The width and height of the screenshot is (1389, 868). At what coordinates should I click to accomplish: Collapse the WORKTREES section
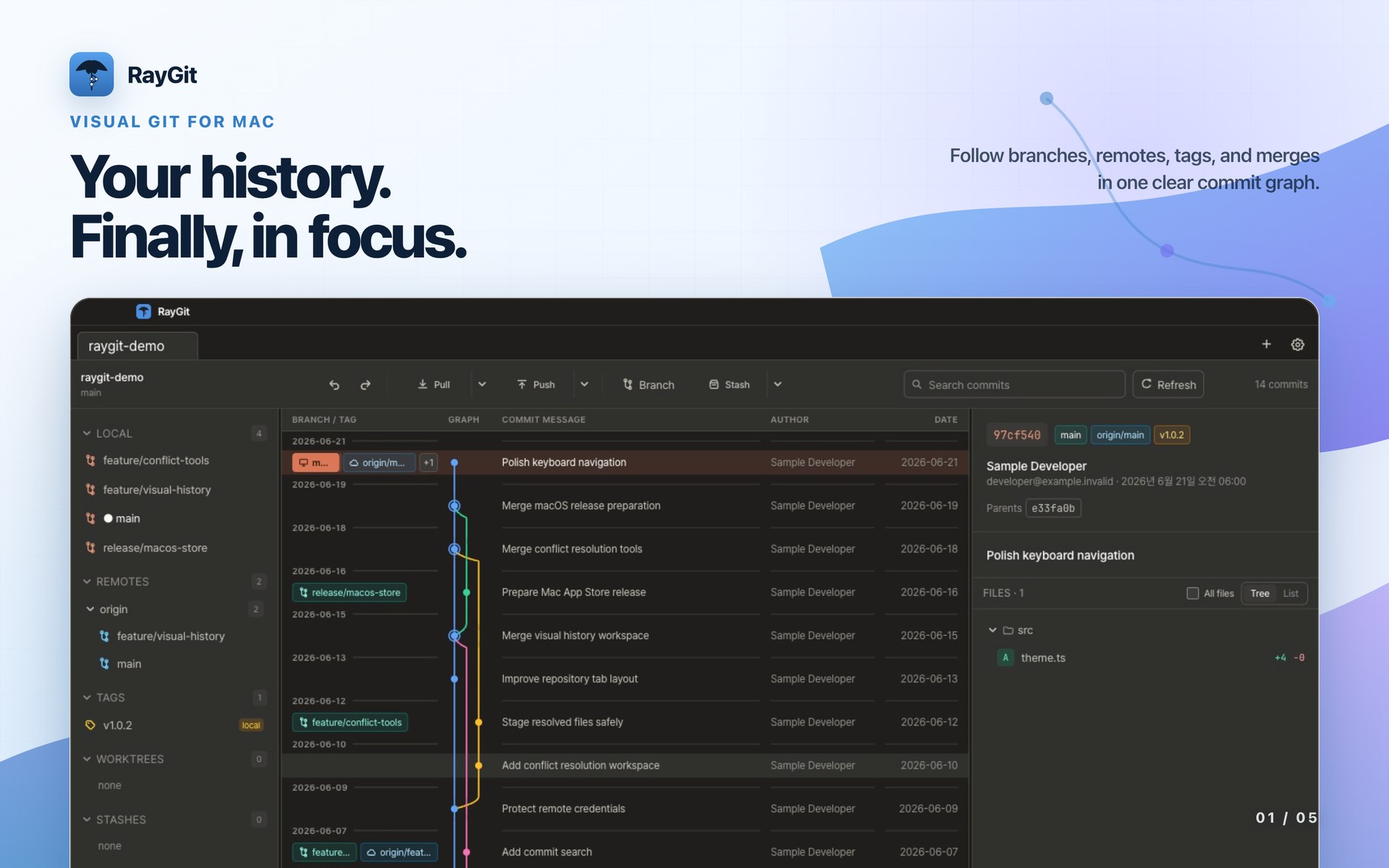(x=87, y=759)
